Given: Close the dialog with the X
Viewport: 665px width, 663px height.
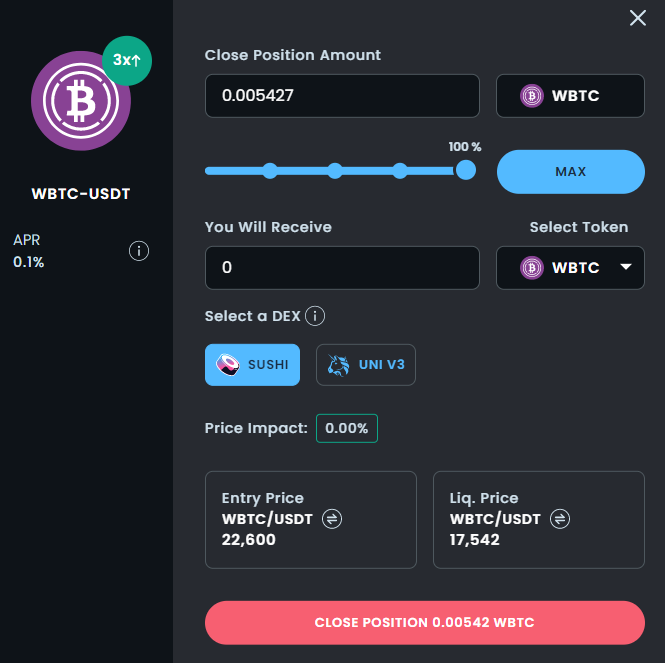Looking at the screenshot, I should point(637,18).
